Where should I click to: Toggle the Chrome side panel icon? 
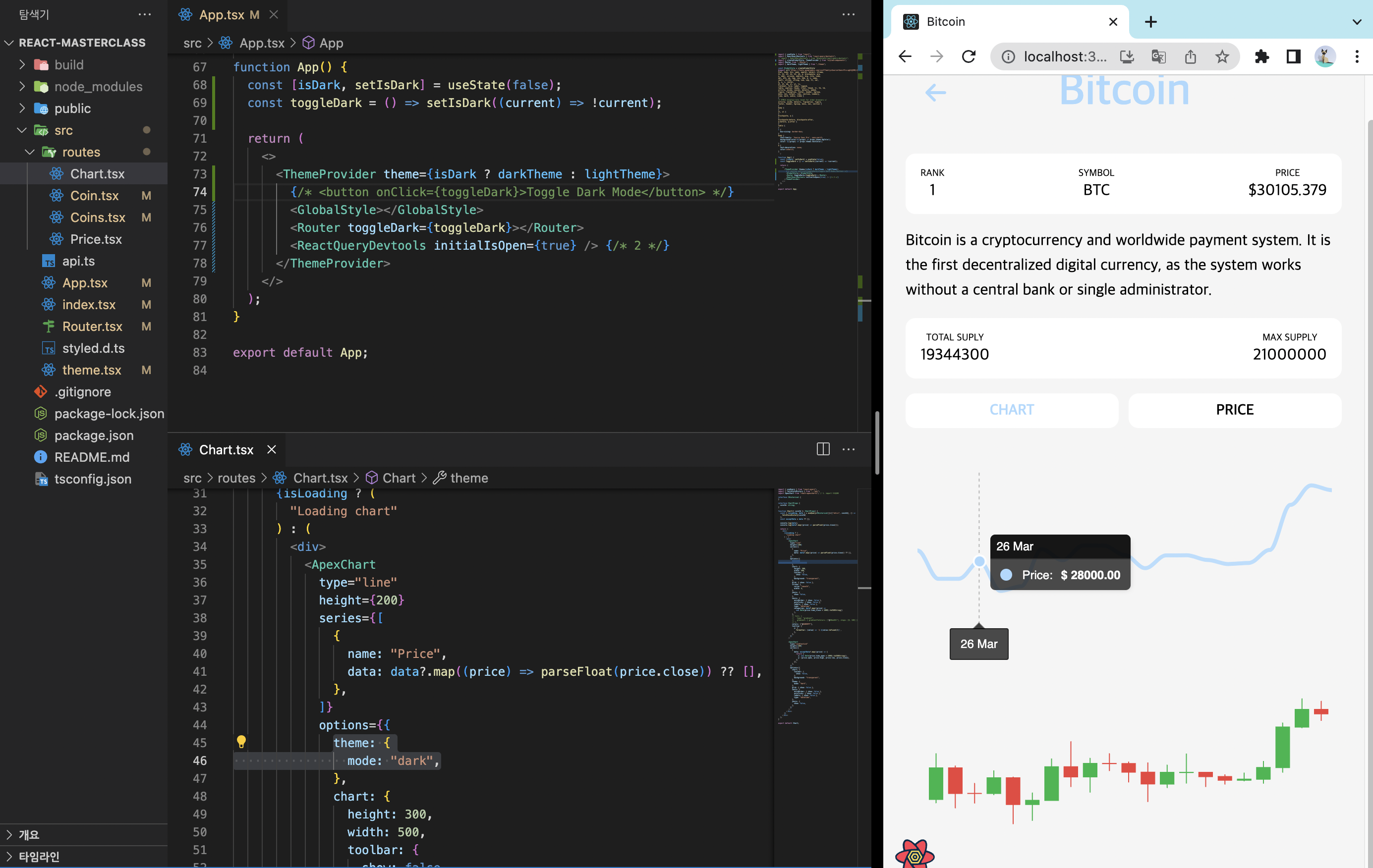[1293, 56]
